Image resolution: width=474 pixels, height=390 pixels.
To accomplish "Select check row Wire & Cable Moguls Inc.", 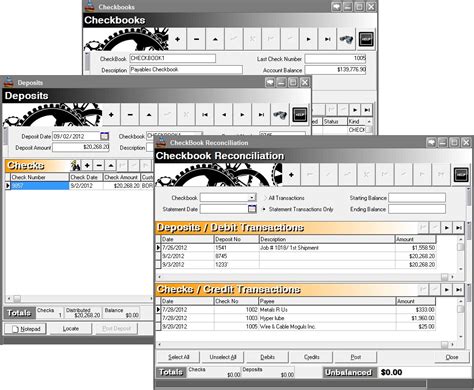I will coord(296,327).
